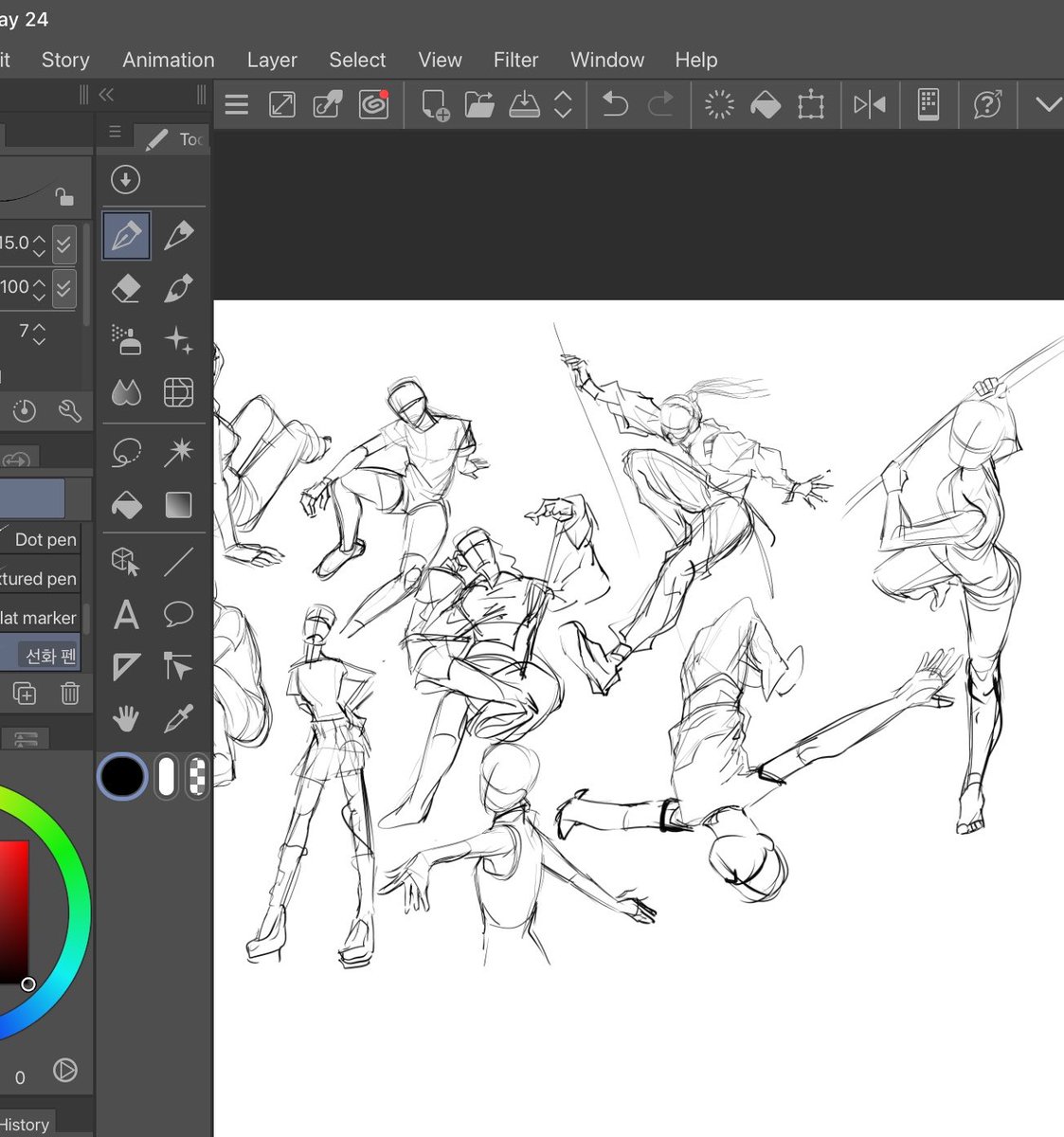Viewport: 1064px width, 1137px height.
Task: Click the Scale/Rotate transform icon
Action: 811,104
